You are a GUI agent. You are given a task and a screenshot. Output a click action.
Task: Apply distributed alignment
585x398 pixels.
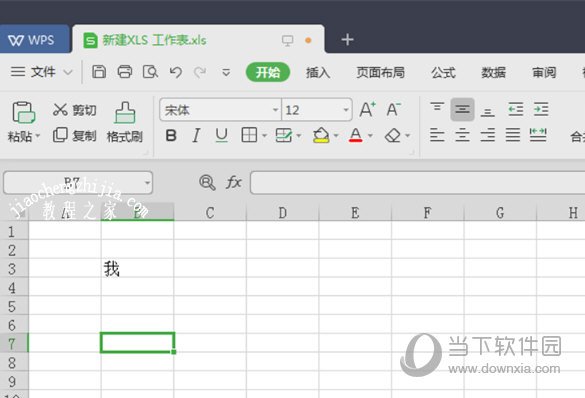tap(538, 135)
